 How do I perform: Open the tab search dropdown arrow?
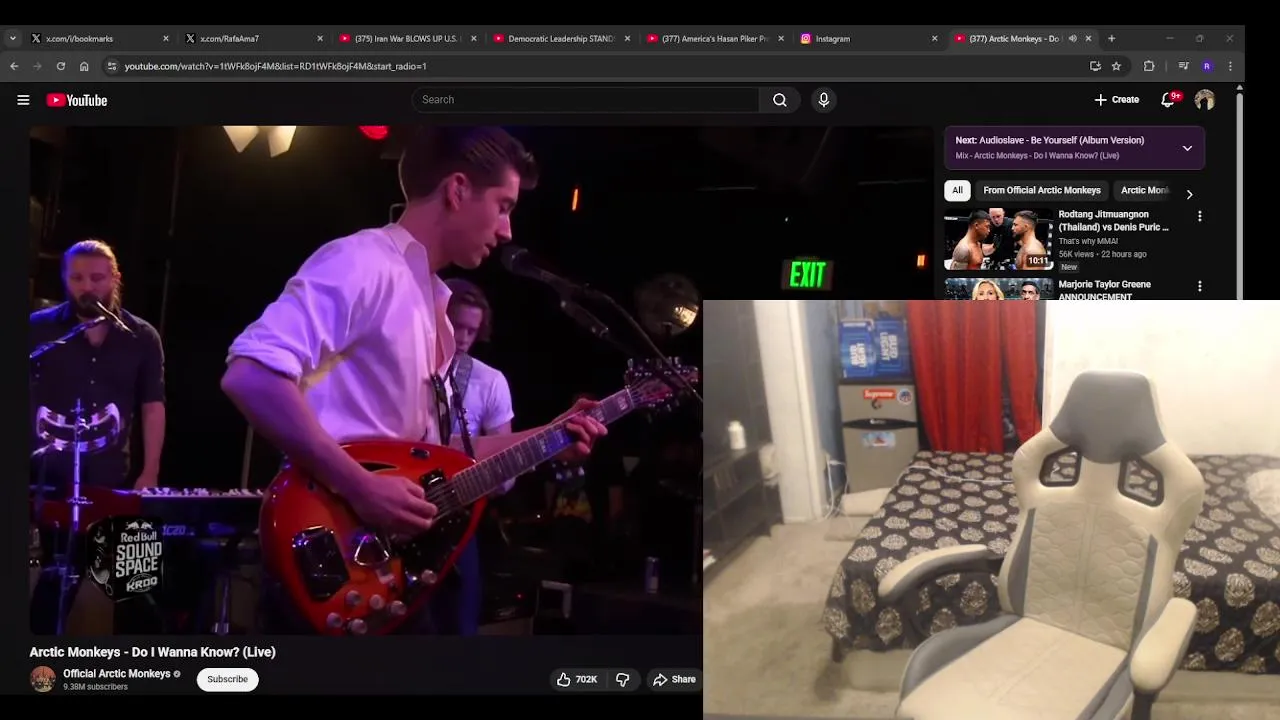click(x=12, y=38)
